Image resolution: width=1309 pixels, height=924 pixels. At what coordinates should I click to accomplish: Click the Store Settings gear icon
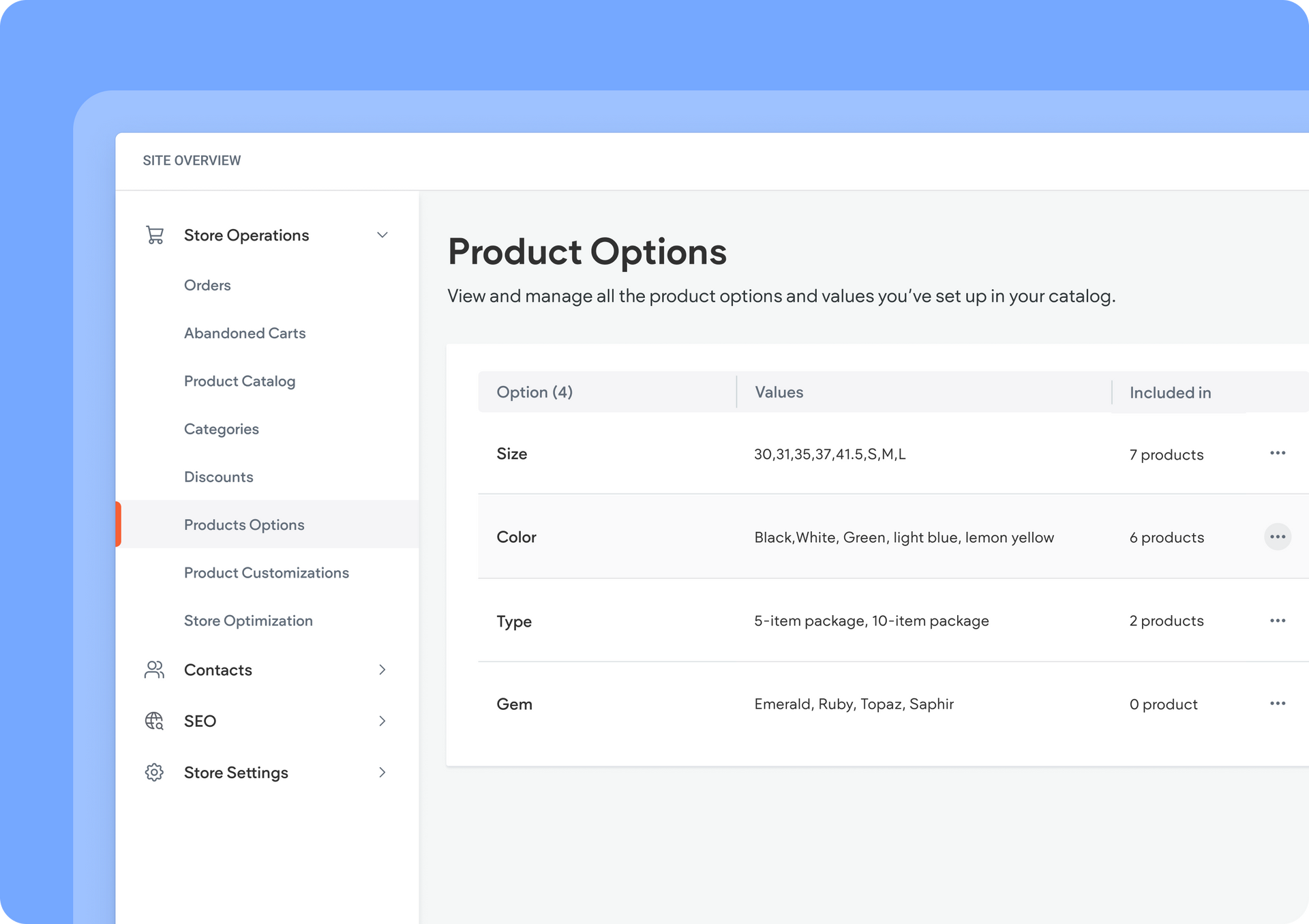[x=155, y=772]
